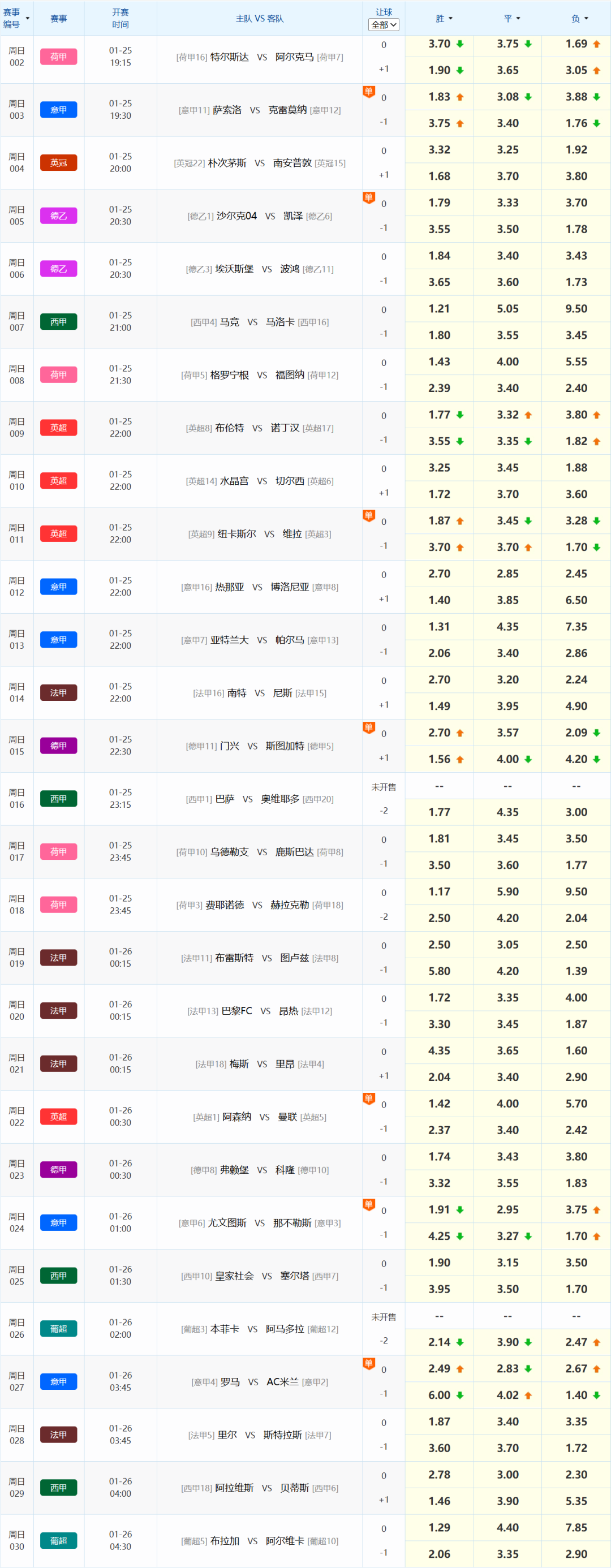Click the 单 badge for 罗马 vs AC米兰
Viewport: 611px width, 1568px height.
(368, 1364)
